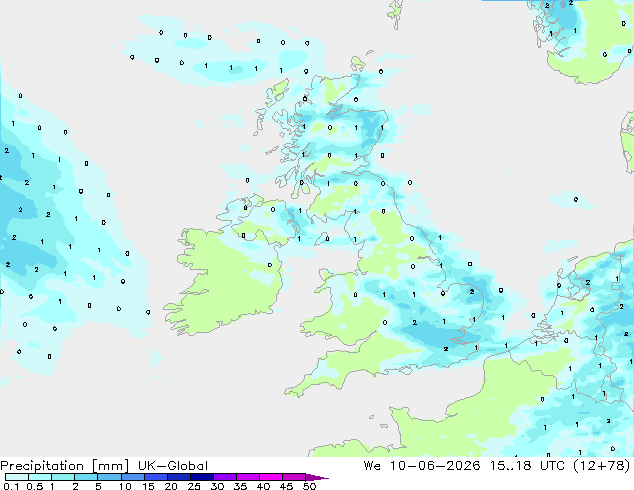Click the '(12+78)' forecast run text
The height and width of the screenshot is (490, 634).
pyautogui.click(x=602, y=466)
